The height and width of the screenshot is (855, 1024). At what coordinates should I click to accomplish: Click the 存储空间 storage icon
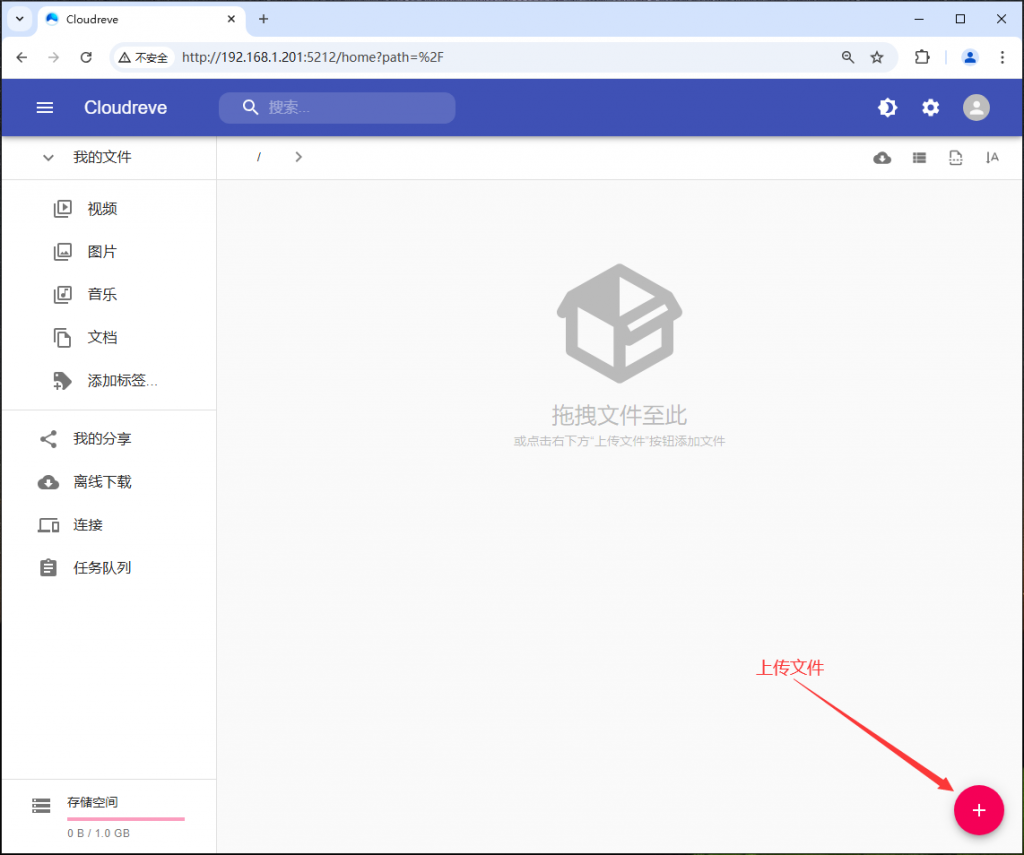point(41,805)
